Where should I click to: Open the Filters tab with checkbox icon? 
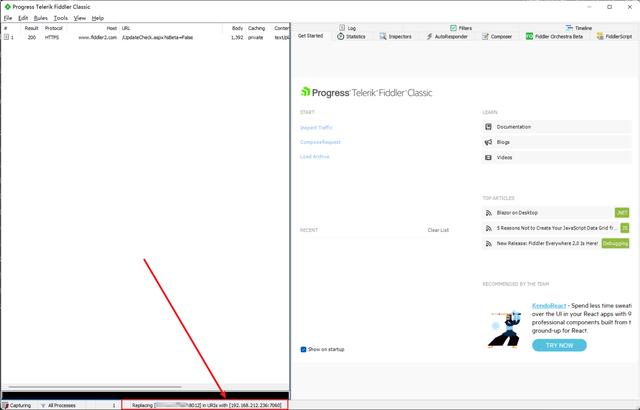click(454, 28)
